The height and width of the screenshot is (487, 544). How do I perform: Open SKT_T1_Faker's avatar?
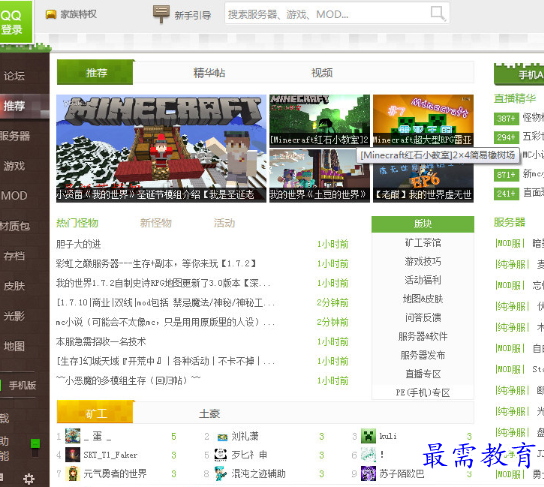click(x=73, y=455)
